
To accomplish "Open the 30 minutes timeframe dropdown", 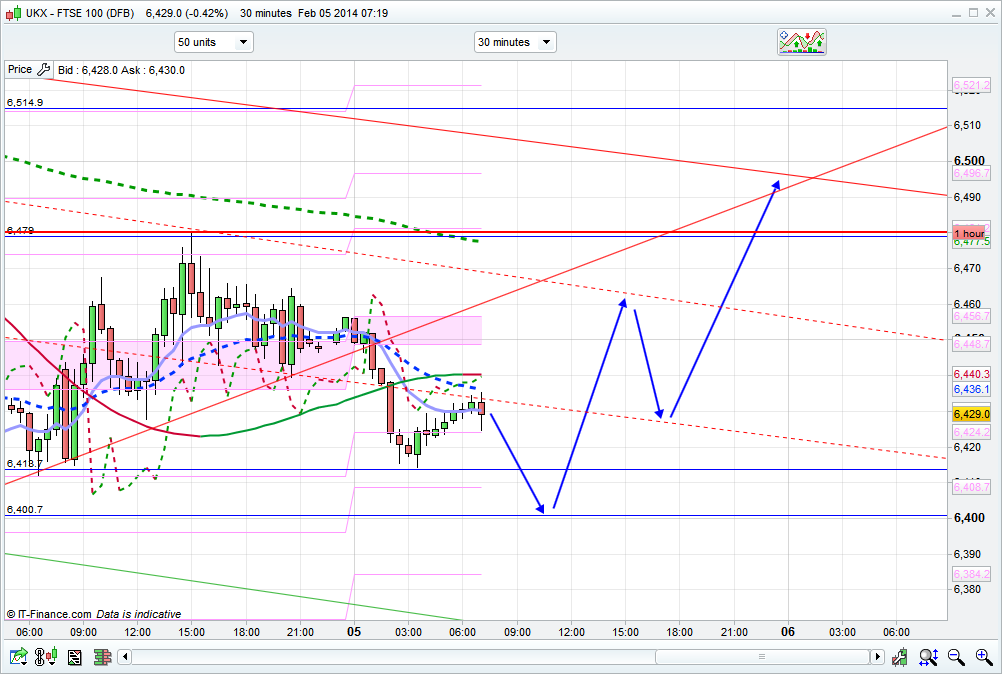I will tap(515, 42).
